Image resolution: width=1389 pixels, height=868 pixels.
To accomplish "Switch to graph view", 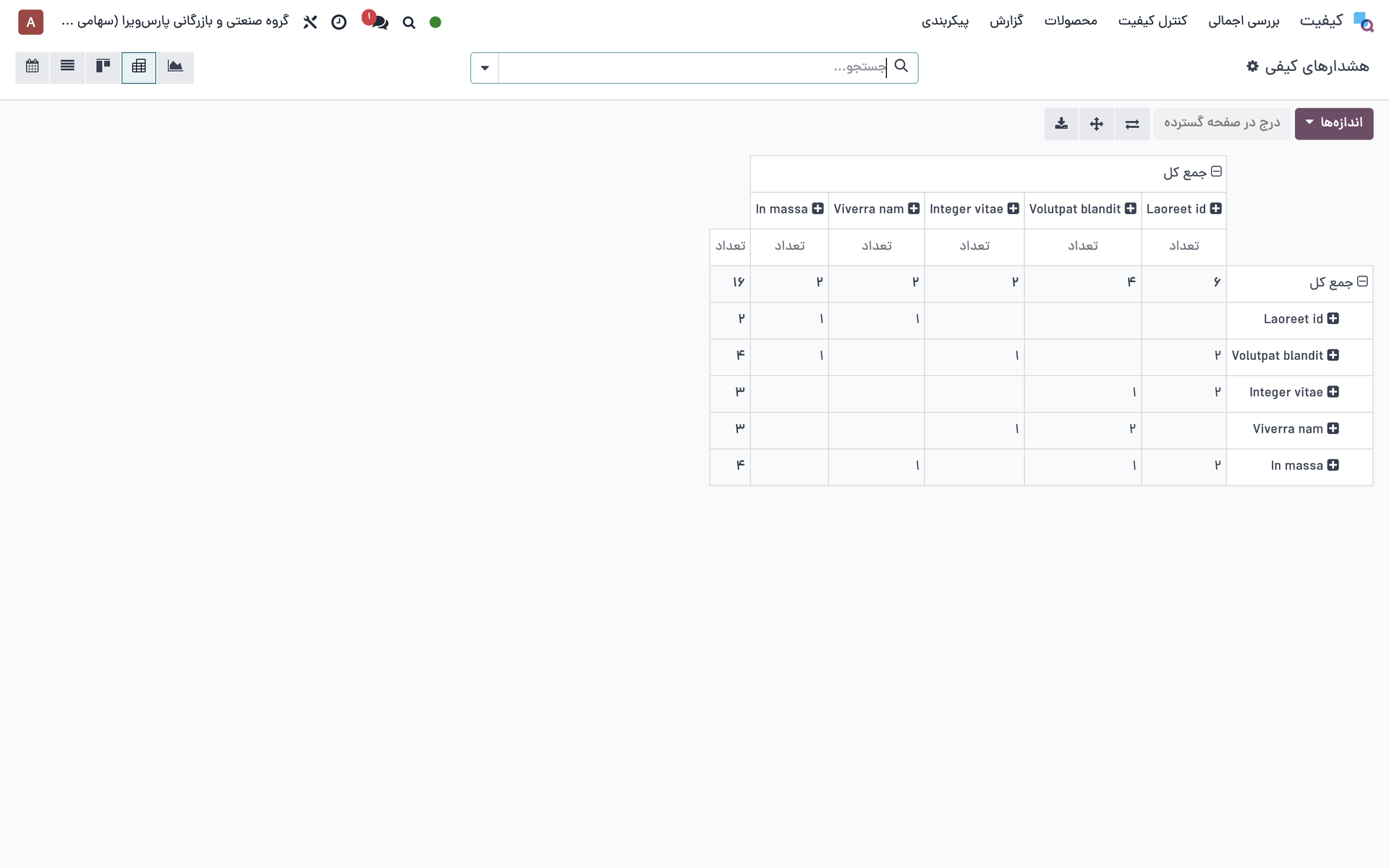I will 175,67.
